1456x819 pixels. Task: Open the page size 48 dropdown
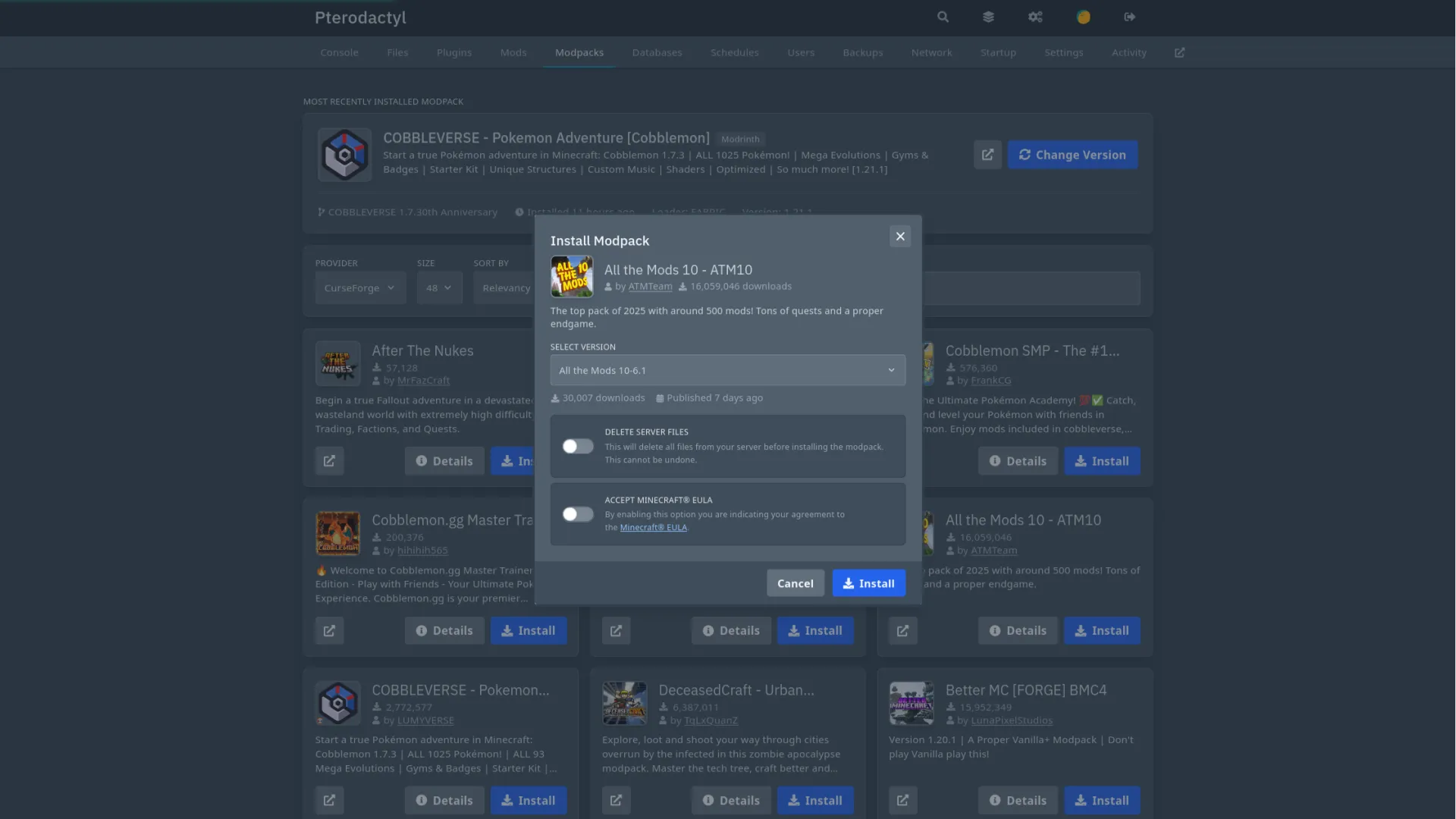(439, 288)
